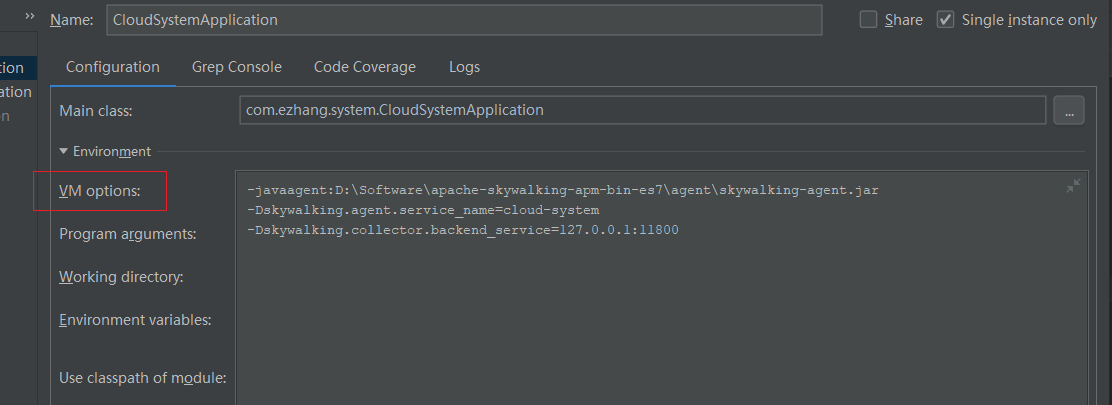Click the Use classpath of module label
This screenshot has height=405, width=1112.
(143, 377)
